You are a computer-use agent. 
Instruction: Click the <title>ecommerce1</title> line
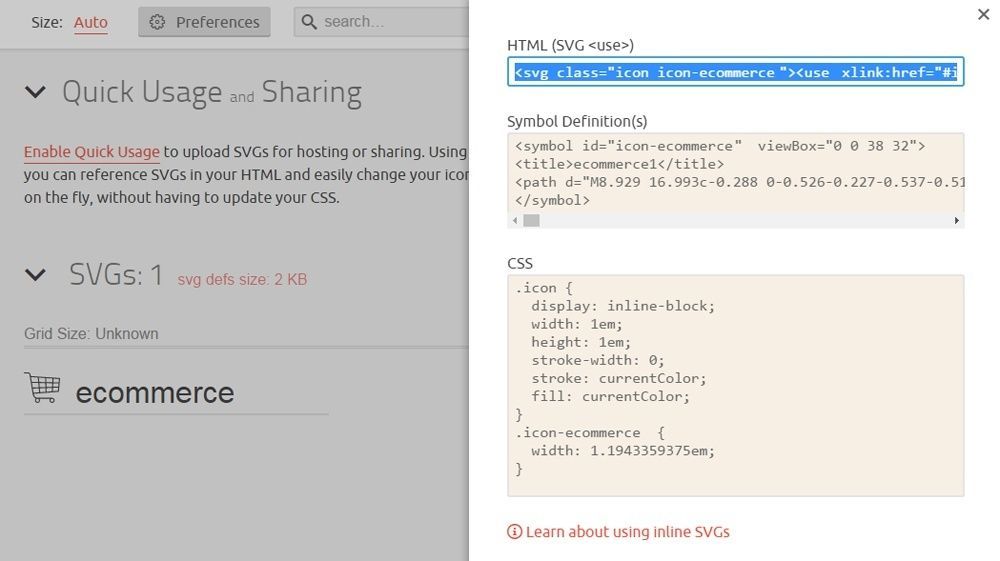tap(619, 164)
